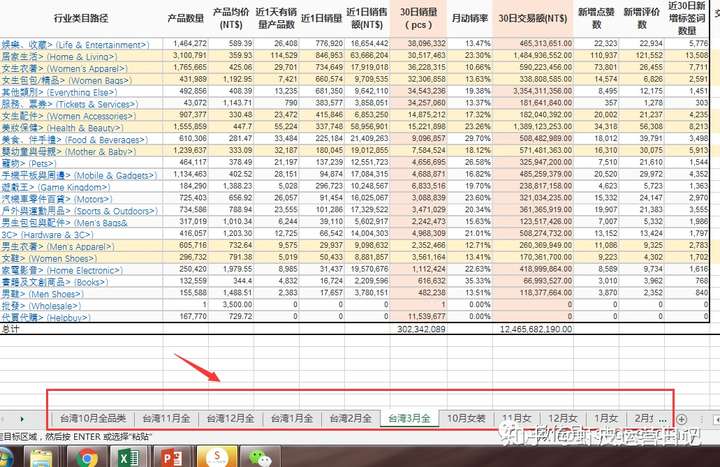Open WeChat from the taskbar
Viewport: 720px width, 467px height.
pos(259,457)
